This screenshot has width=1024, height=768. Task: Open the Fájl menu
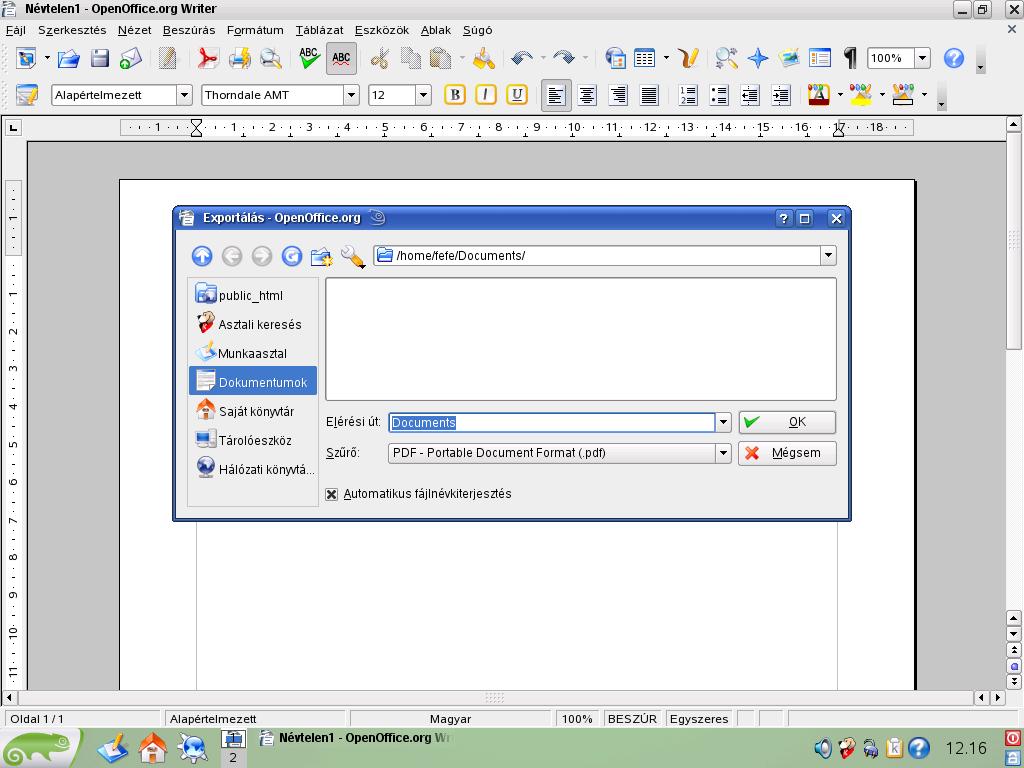point(16,30)
